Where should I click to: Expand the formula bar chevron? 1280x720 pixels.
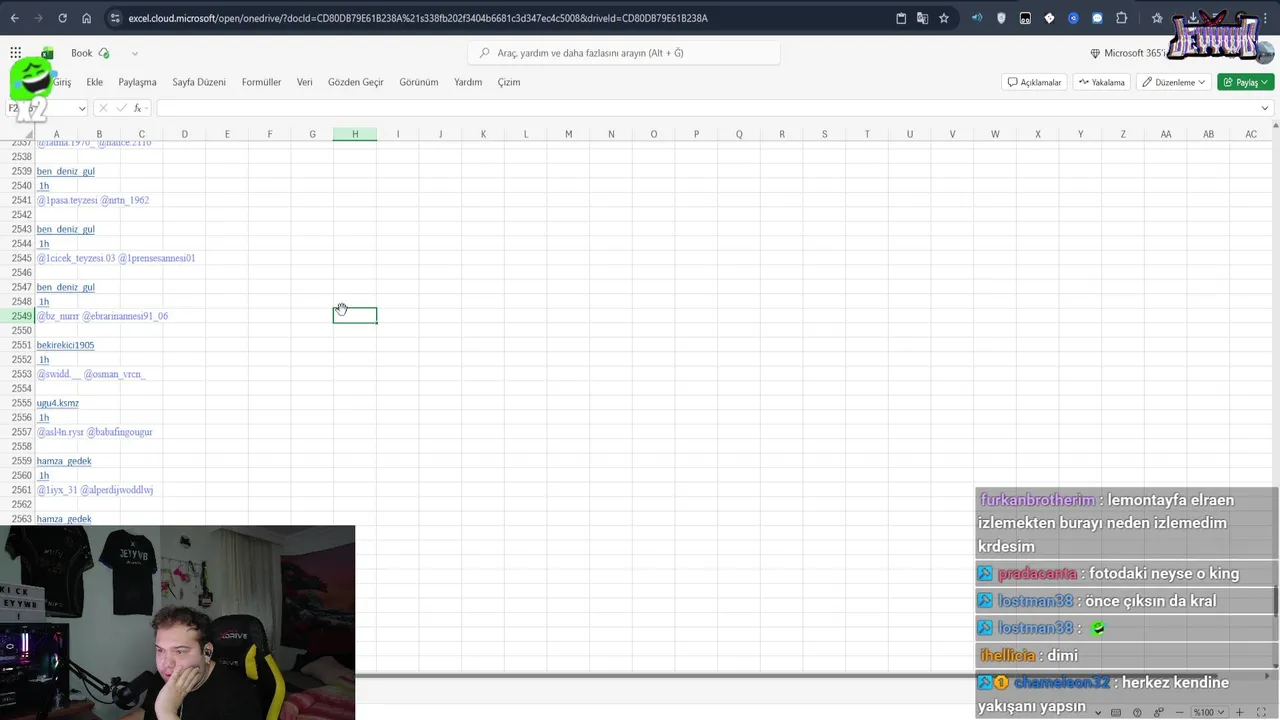pos(1265,108)
